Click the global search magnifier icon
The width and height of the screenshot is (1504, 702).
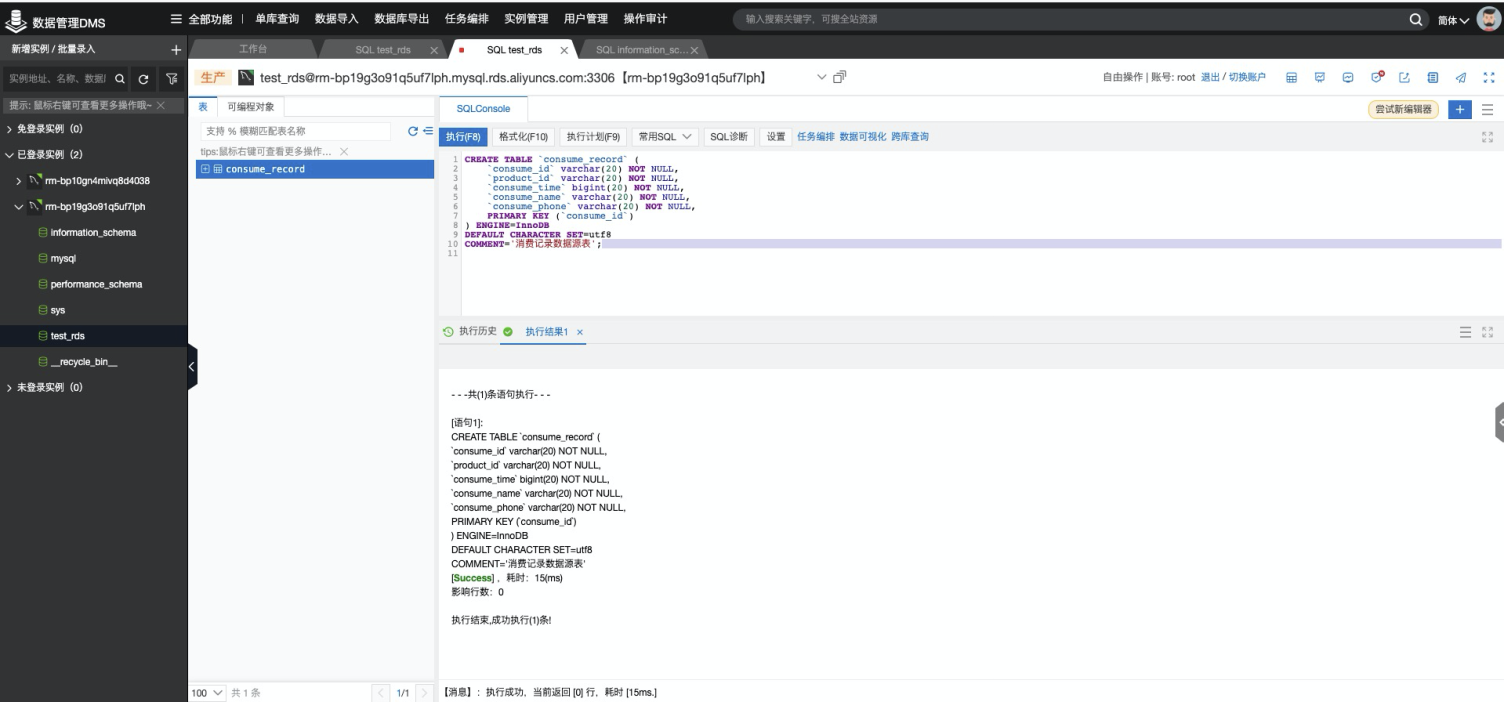click(x=1416, y=20)
